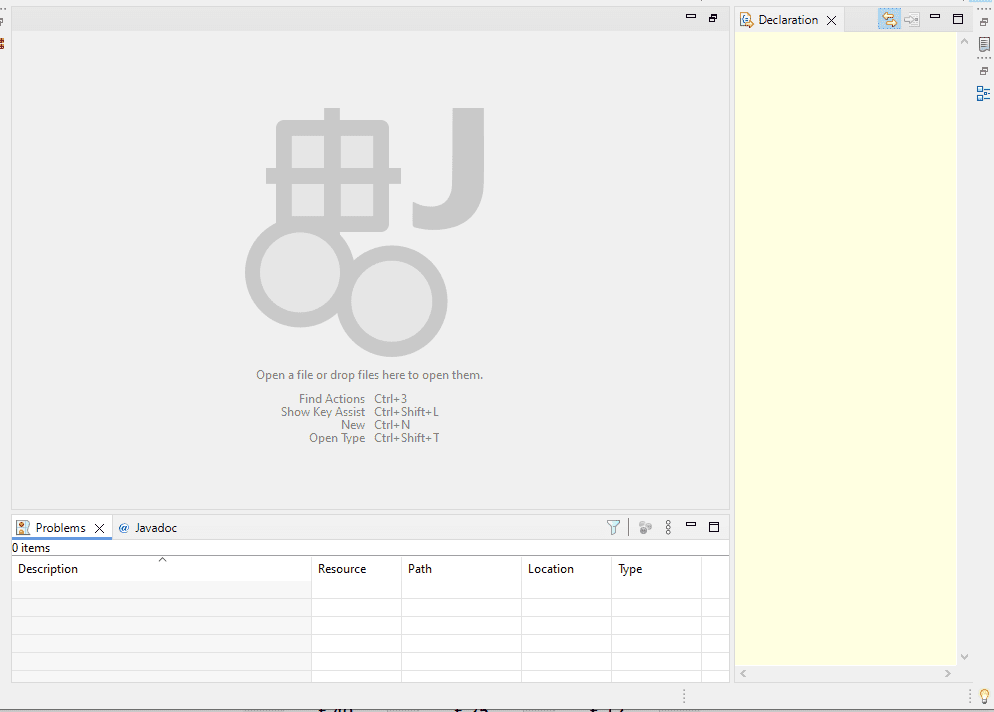Minimize the editor area
Screen dimensions: 994x712
click(x=691, y=16)
